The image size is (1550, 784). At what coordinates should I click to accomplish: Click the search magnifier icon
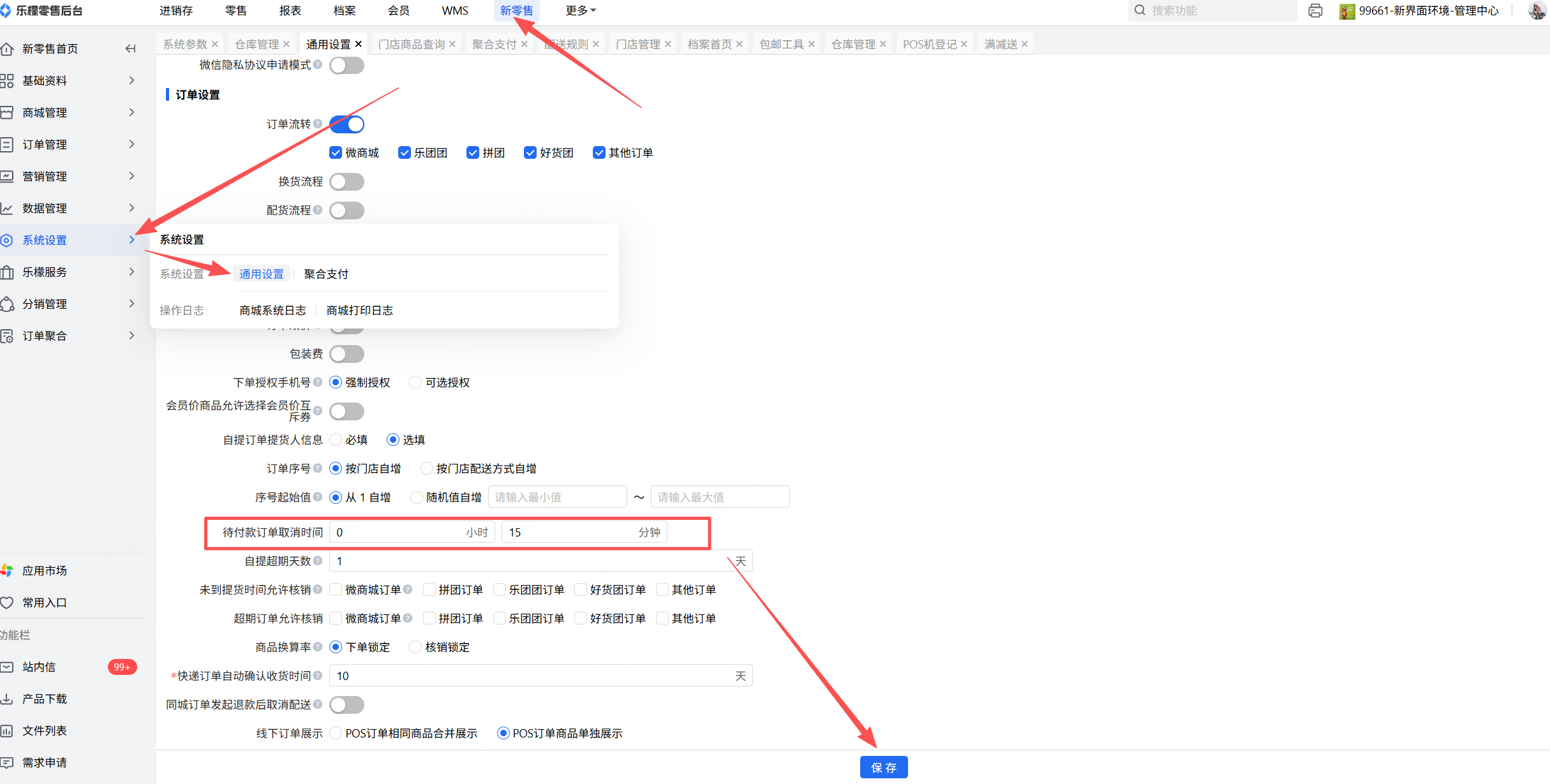point(1140,11)
